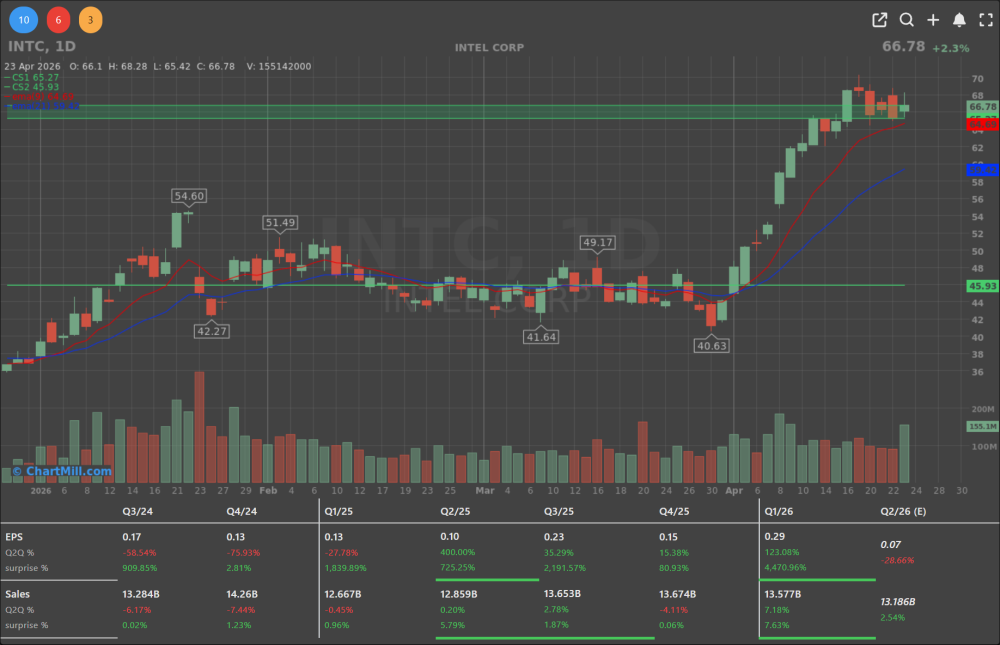Click the 2,191.57% EPS surprise value
The width and height of the screenshot is (1000, 645).
coord(564,568)
